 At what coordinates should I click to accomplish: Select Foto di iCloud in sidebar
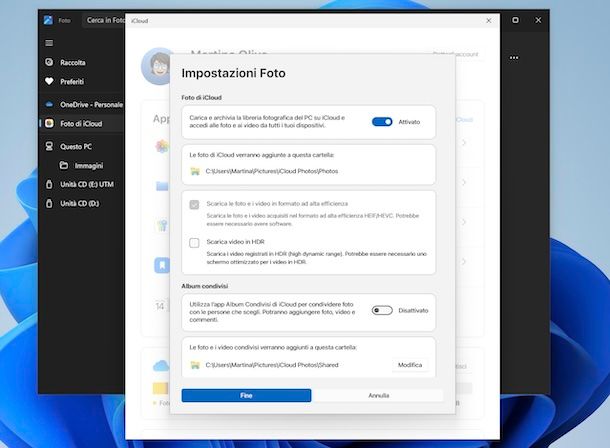point(80,124)
